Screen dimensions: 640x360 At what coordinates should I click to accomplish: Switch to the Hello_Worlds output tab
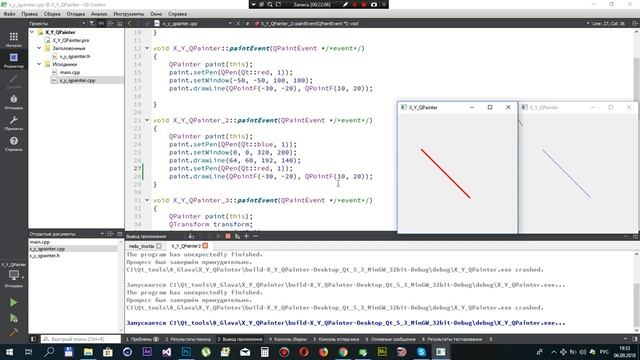point(145,246)
